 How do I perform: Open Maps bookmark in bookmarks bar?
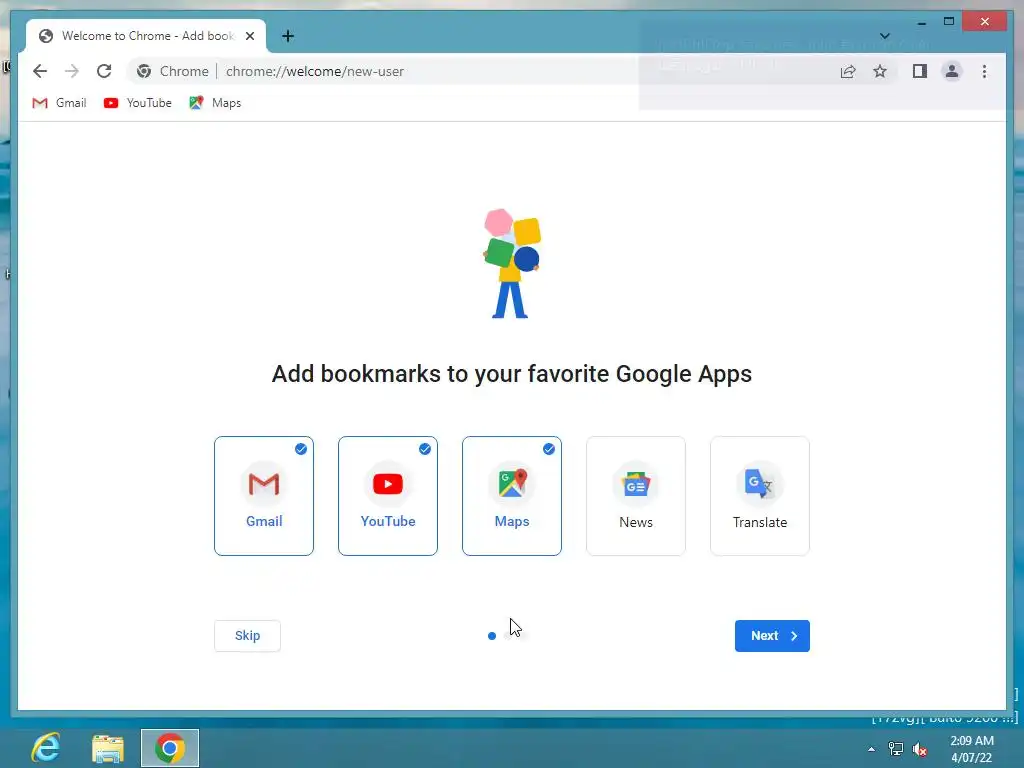(x=215, y=103)
